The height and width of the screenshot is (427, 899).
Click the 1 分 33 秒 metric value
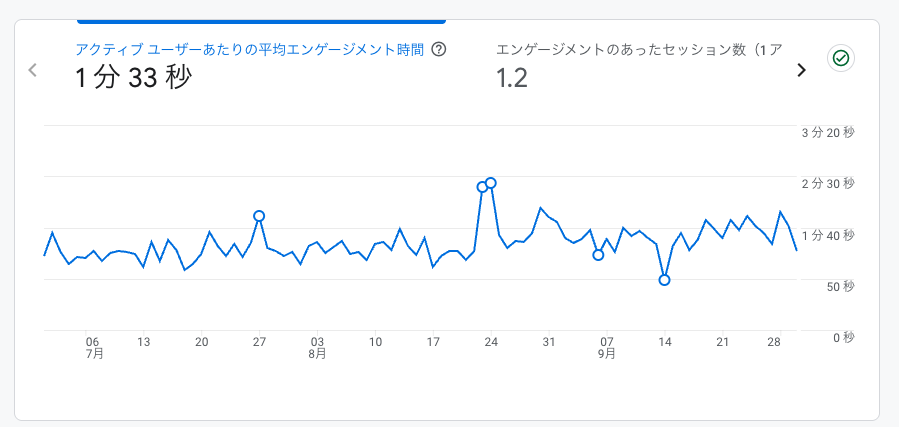tap(133, 78)
